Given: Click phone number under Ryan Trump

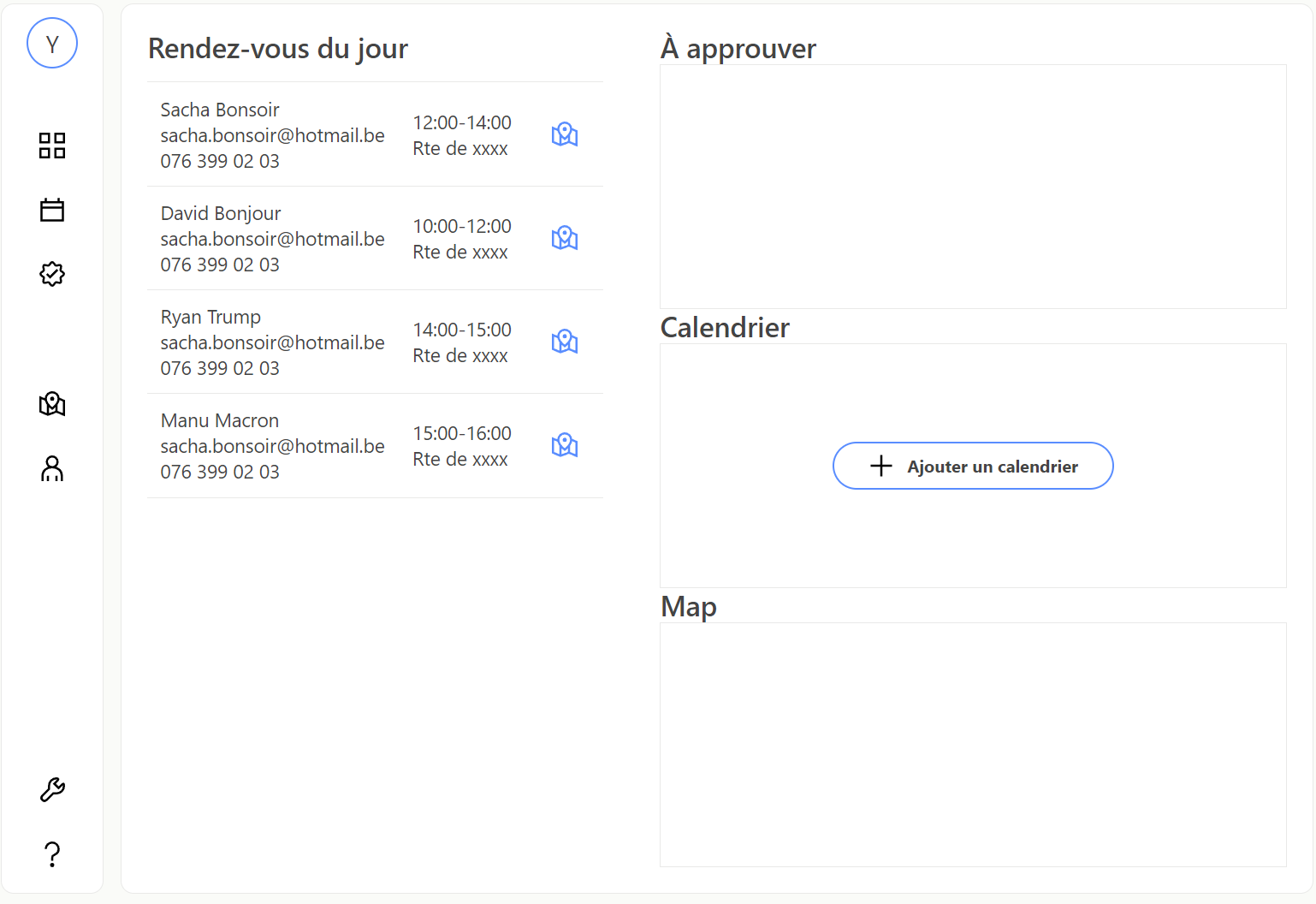Looking at the screenshot, I should (220, 368).
